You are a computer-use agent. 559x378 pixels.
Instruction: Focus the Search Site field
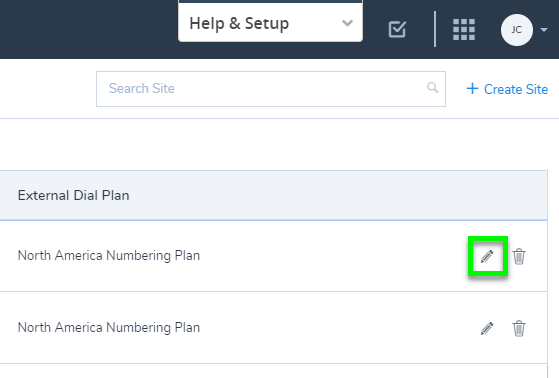[x=271, y=89]
